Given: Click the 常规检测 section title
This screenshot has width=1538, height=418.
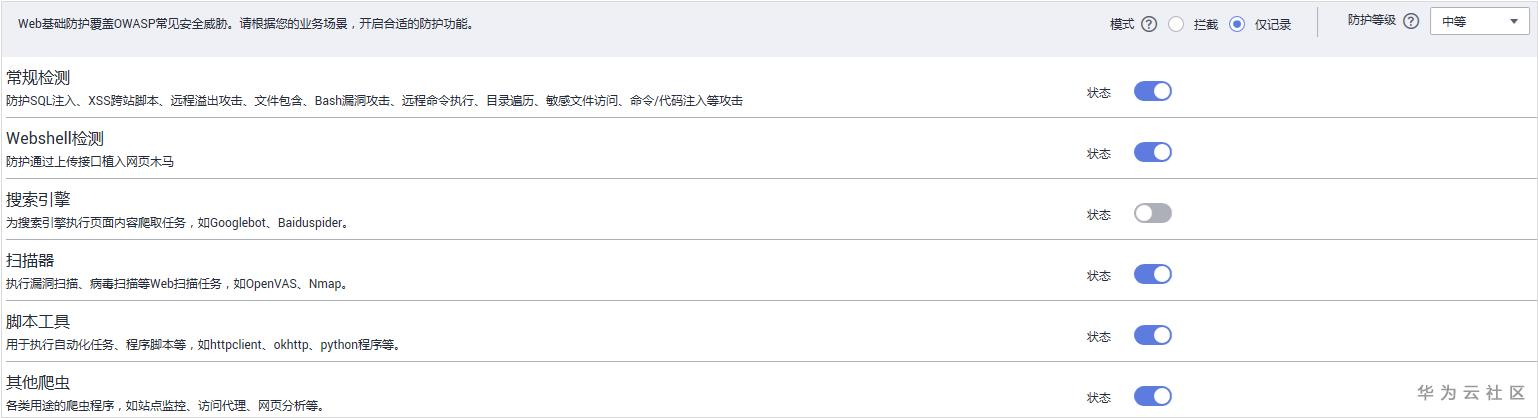Looking at the screenshot, I should 38,78.
